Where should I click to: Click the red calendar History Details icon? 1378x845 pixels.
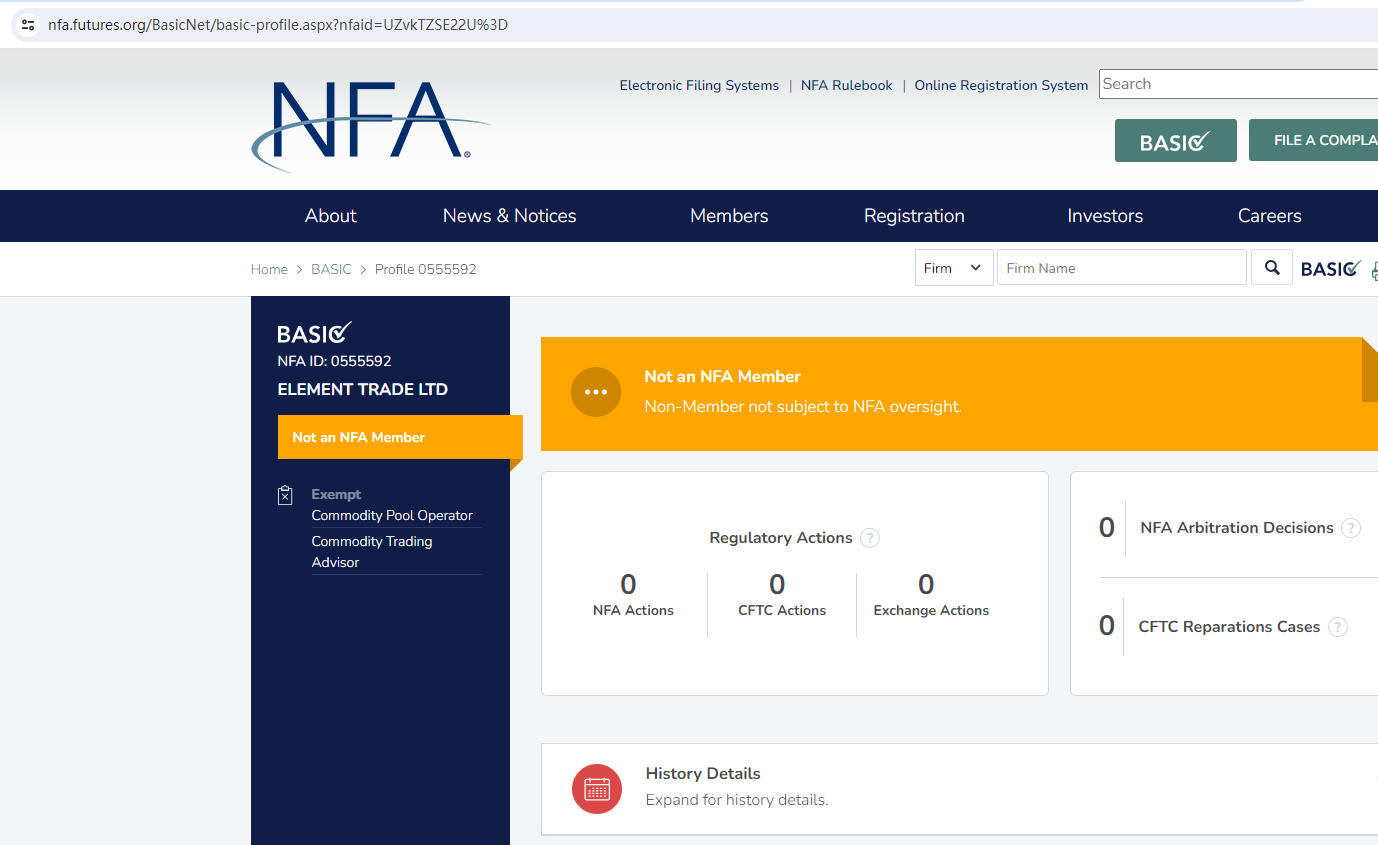[x=597, y=788]
